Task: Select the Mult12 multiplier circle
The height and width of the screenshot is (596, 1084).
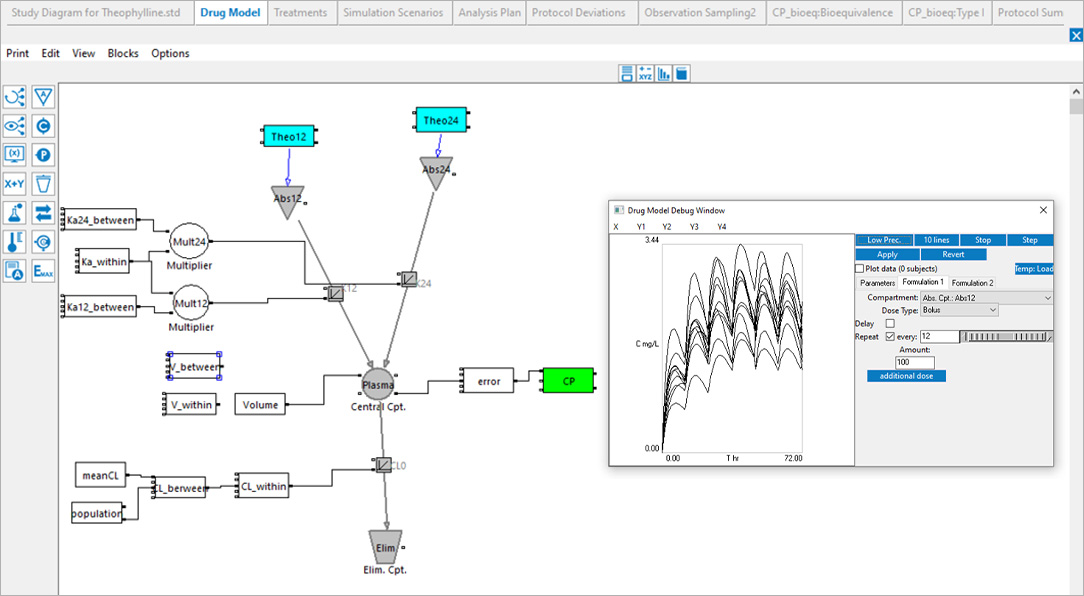Action: [x=191, y=304]
